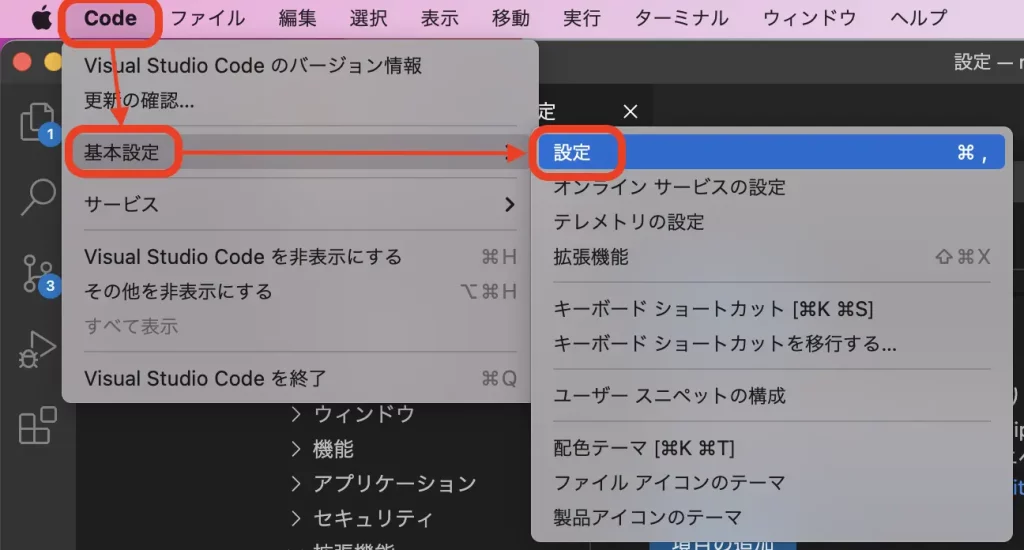Choose Visual Studio Code を終了
This screenshot has width=1024, height=550.
click(300, 378)
